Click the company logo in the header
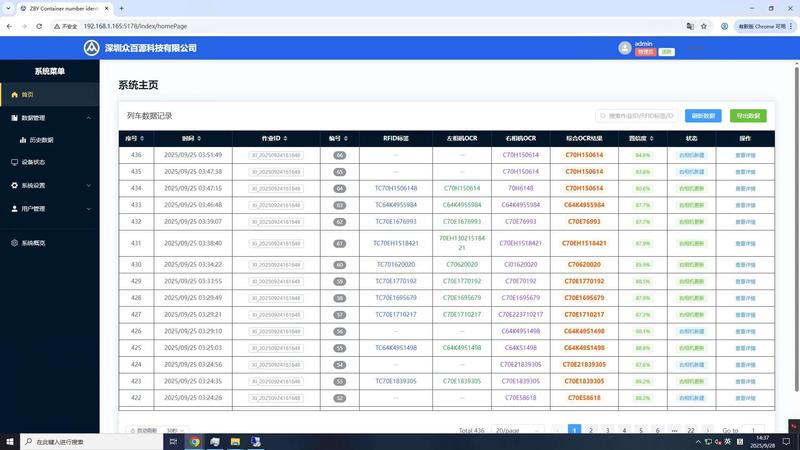The height and width of the screenshot is (450, 800). coord(92,47)
